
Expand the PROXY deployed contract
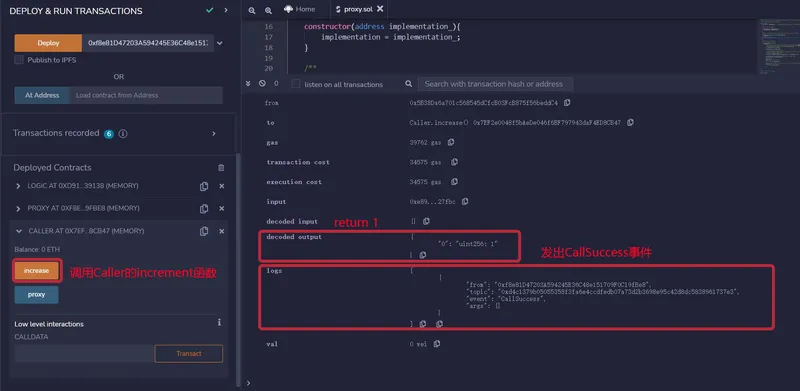18,209
